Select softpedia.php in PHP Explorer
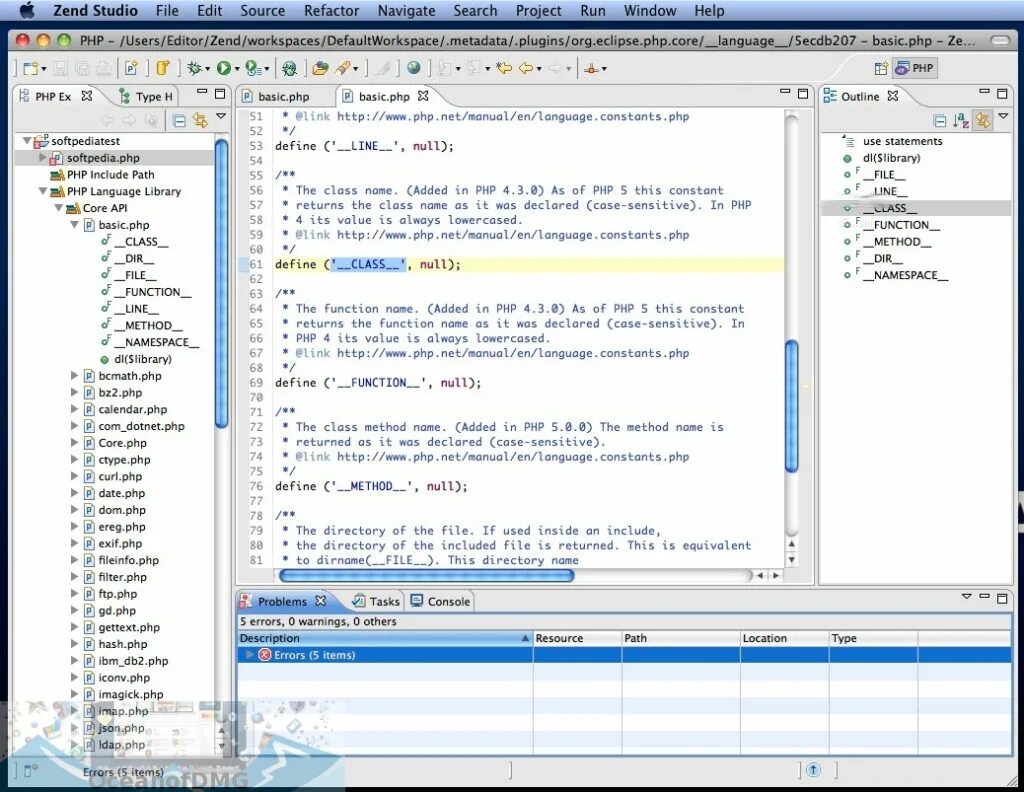This screenshot has height=792, width=1024. (103, 157)
